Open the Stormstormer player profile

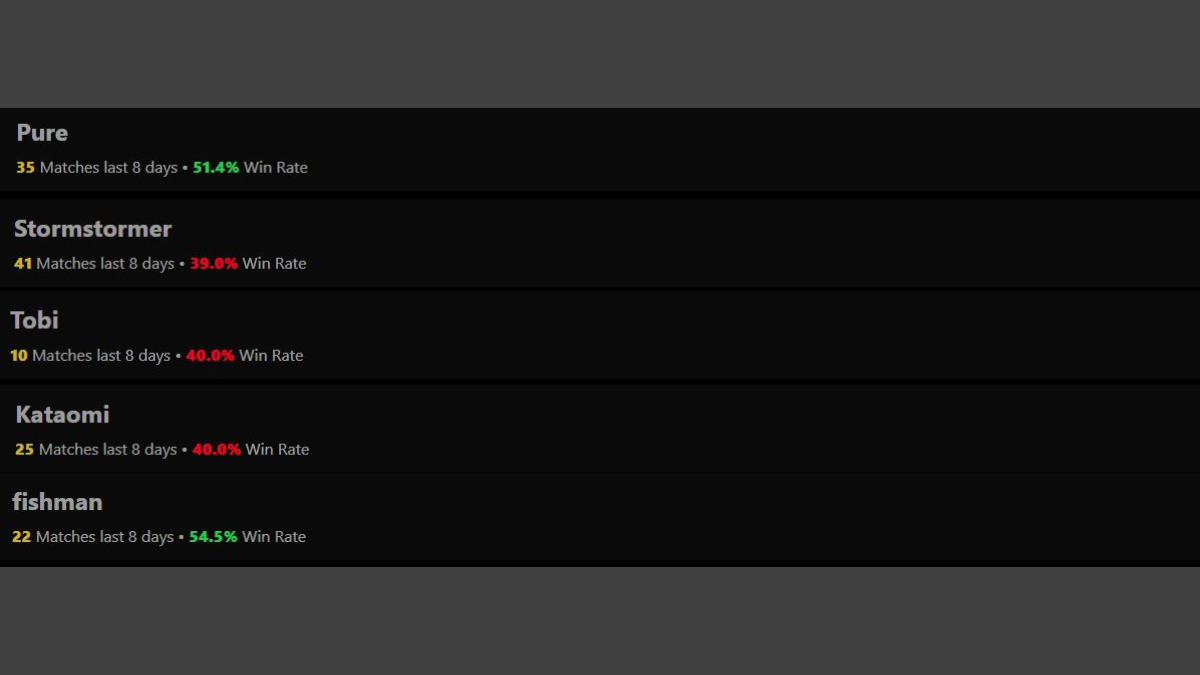point(93,229)
